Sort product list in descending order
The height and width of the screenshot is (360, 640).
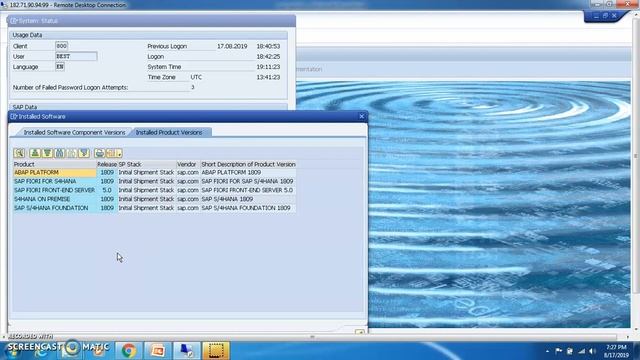47,153
